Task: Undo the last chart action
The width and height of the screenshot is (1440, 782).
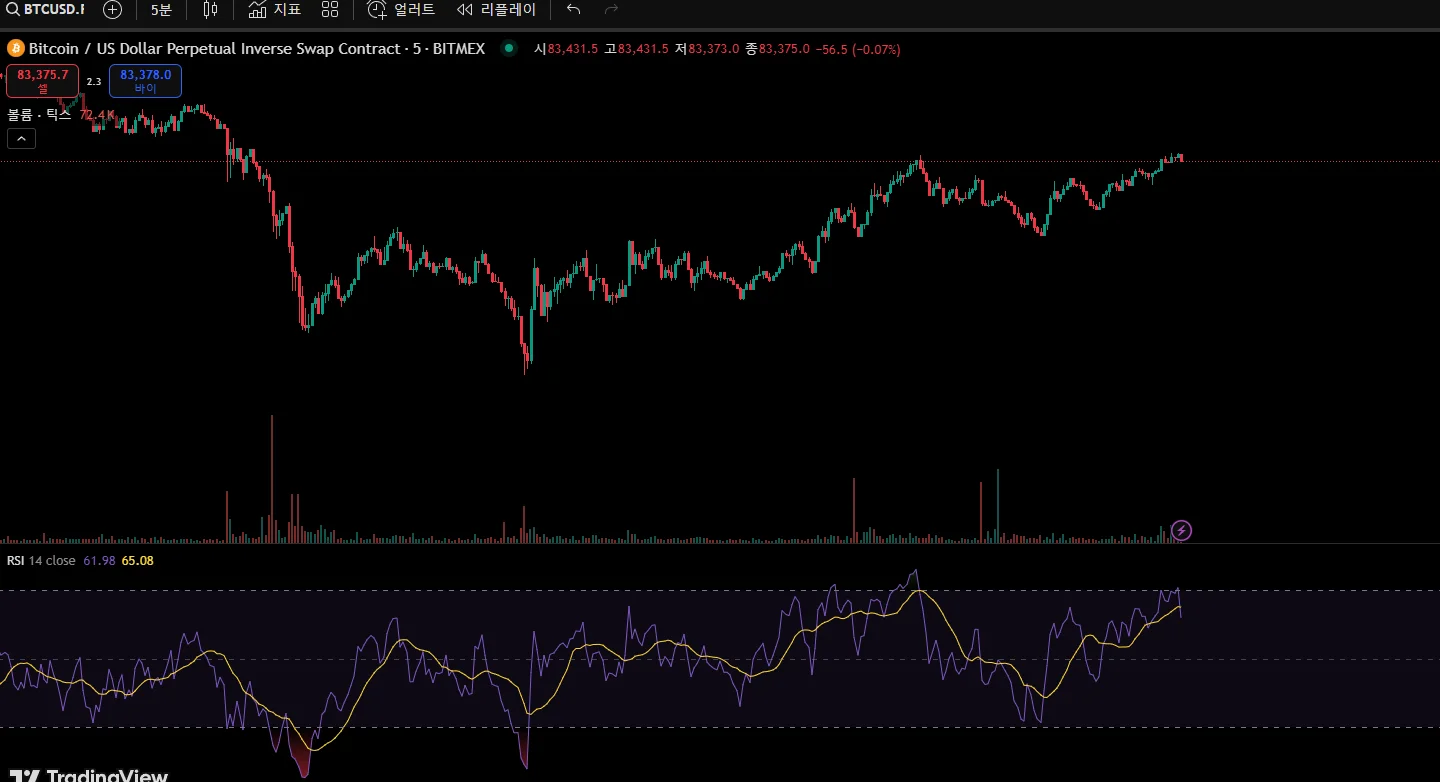Action: [x=573, y=10]
